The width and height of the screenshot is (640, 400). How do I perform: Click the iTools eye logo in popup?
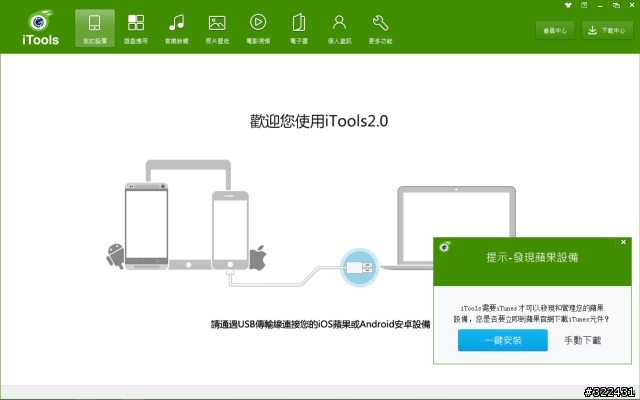(x=445, y=247)
